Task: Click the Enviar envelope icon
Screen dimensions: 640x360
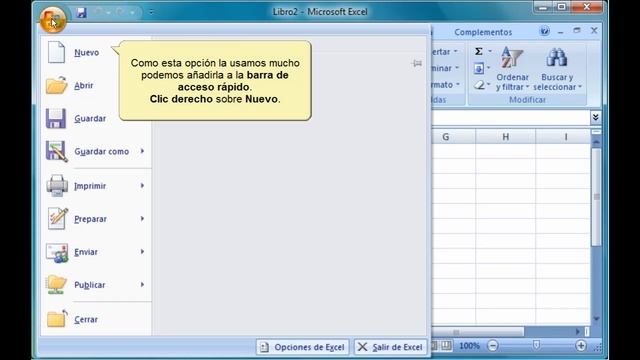Action: pyautogui.click(x=57, y=253)
